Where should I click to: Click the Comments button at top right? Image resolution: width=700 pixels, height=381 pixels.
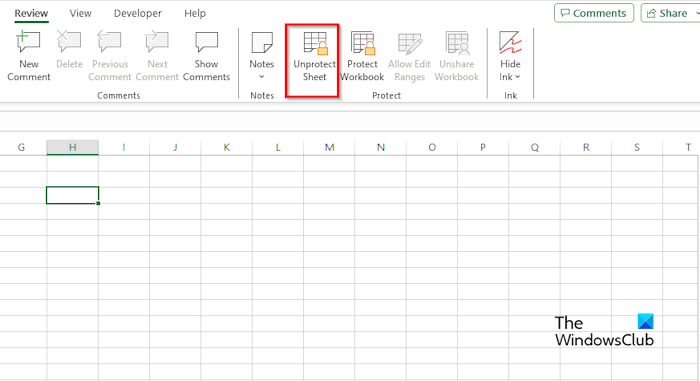(594, 13)
